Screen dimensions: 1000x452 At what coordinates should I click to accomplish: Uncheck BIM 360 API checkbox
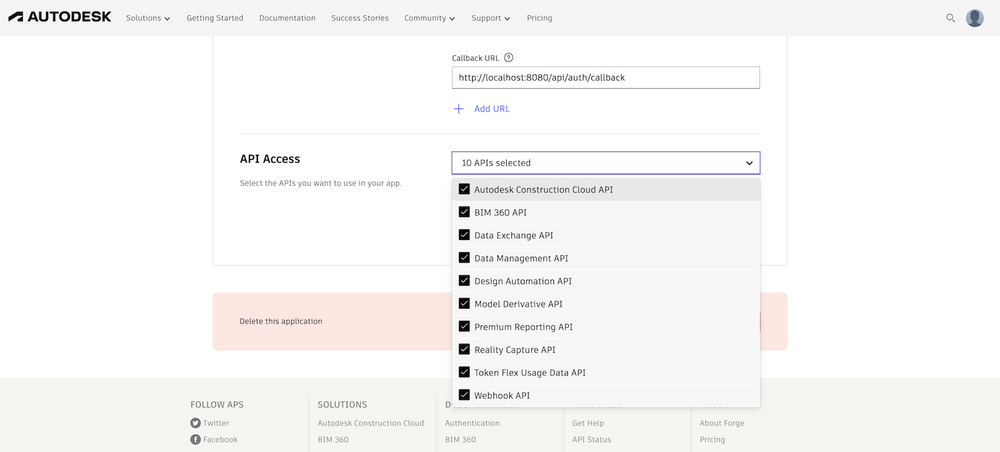coord(464,212)
